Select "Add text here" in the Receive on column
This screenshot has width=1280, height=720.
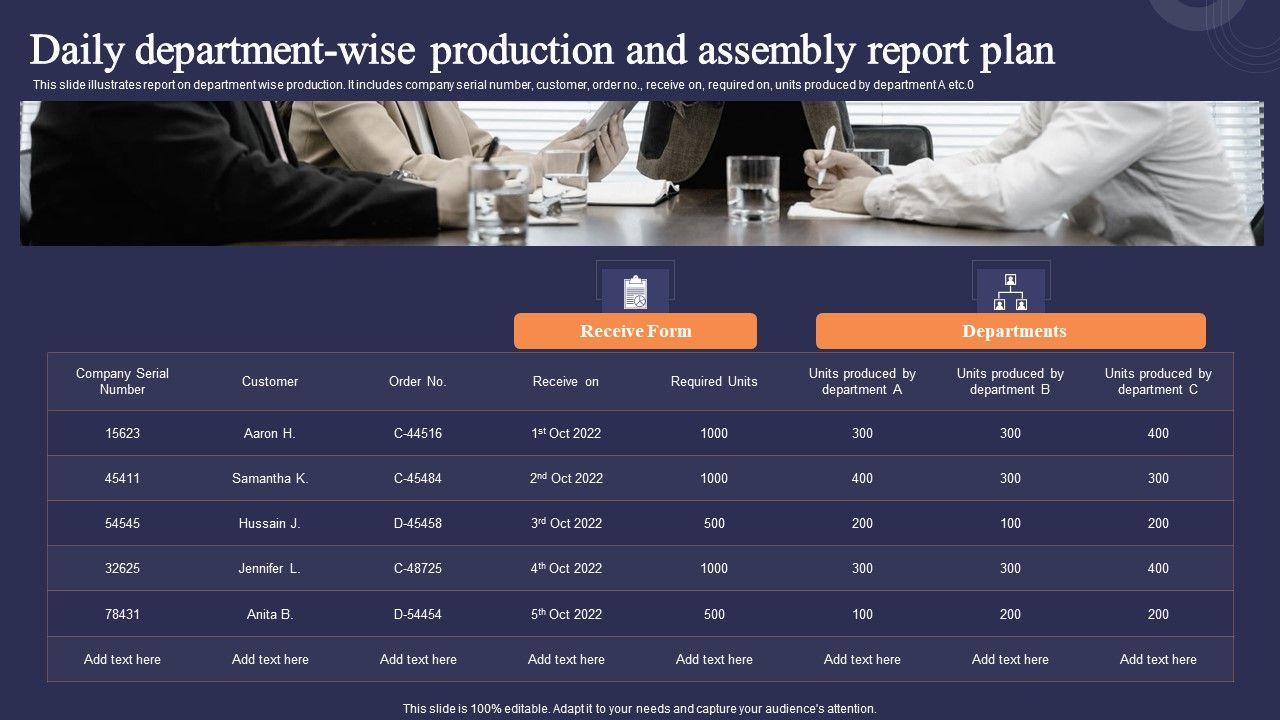(566, 659)
